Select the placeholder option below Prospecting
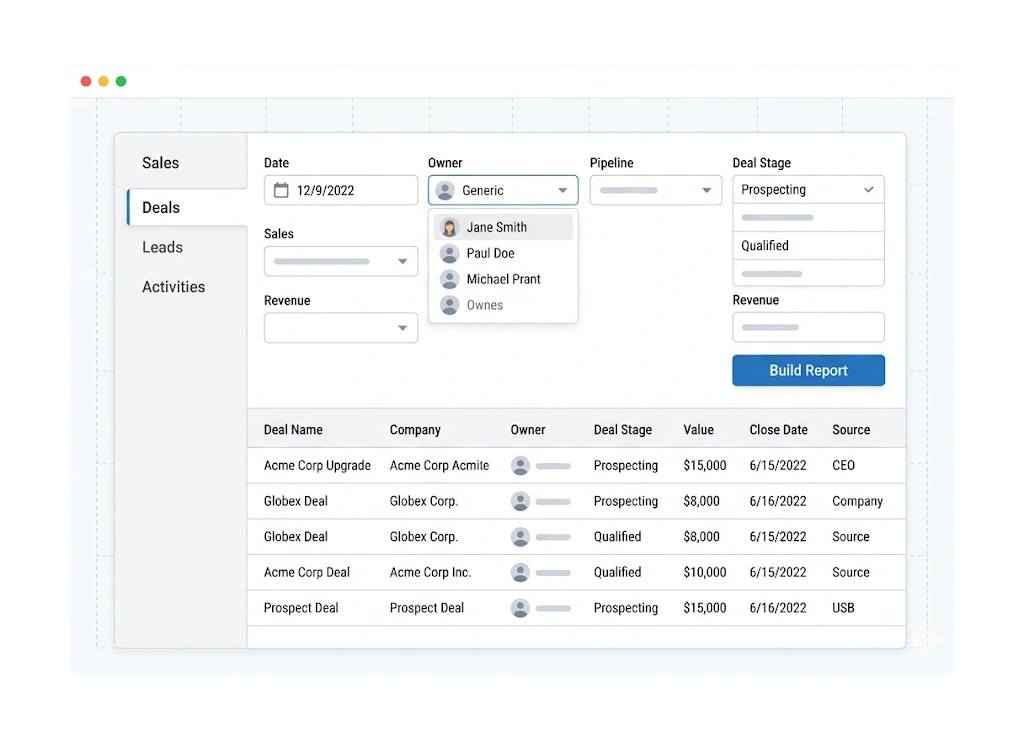The height and width of the screenshot is (741, 1024). click(x=808, y=217)
